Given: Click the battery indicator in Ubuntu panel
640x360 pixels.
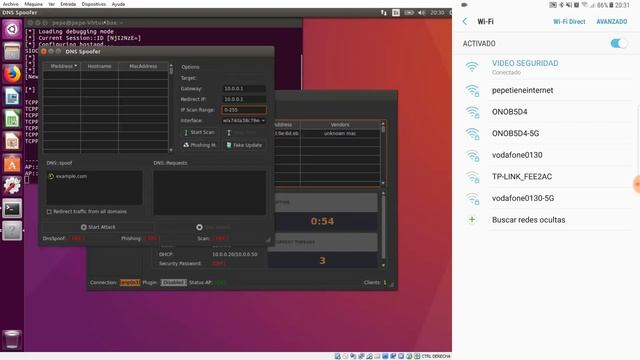Looking at the screenshot, I should 409,13.
